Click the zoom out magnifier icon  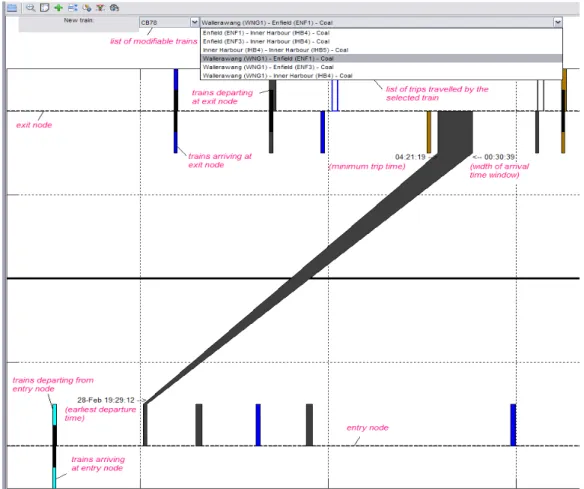(x=31, y=8)
